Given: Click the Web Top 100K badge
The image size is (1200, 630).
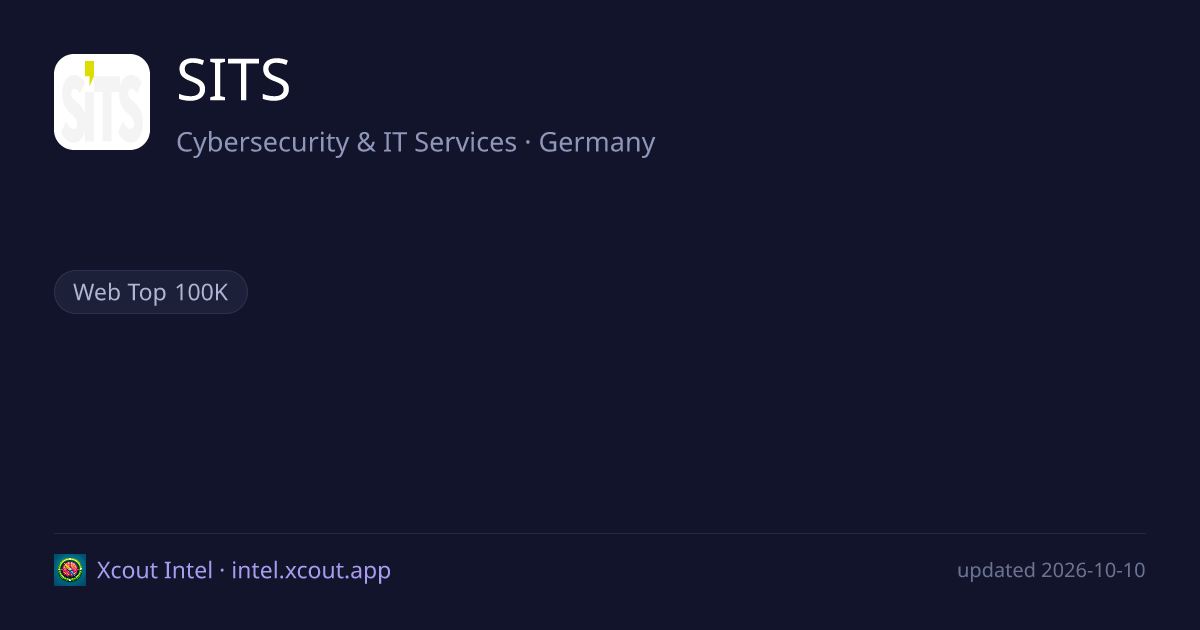Looking at the screenshot, I should [151, 292].
